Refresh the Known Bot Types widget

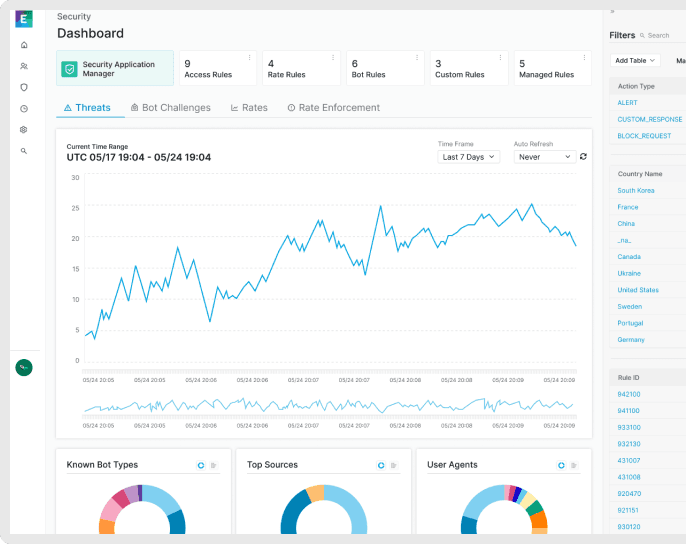click(x=200, y=465)
